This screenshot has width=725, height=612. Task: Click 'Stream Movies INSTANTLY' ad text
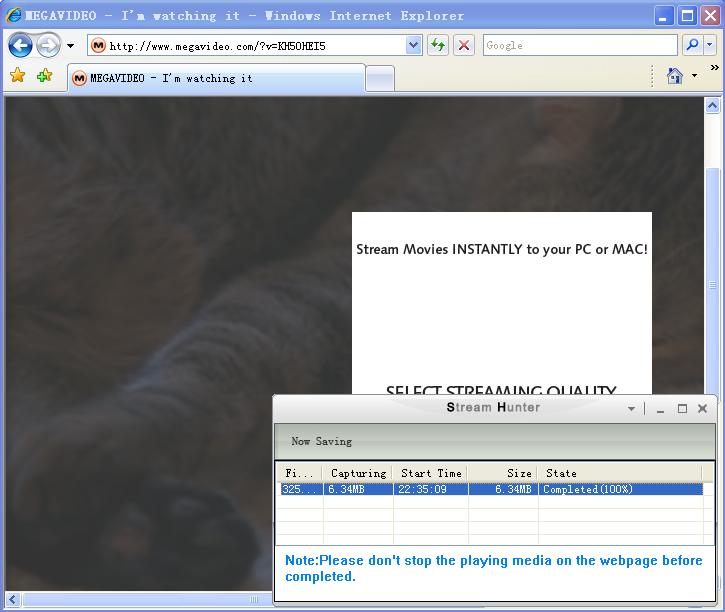pyautogui.click(x=502, y=250)
